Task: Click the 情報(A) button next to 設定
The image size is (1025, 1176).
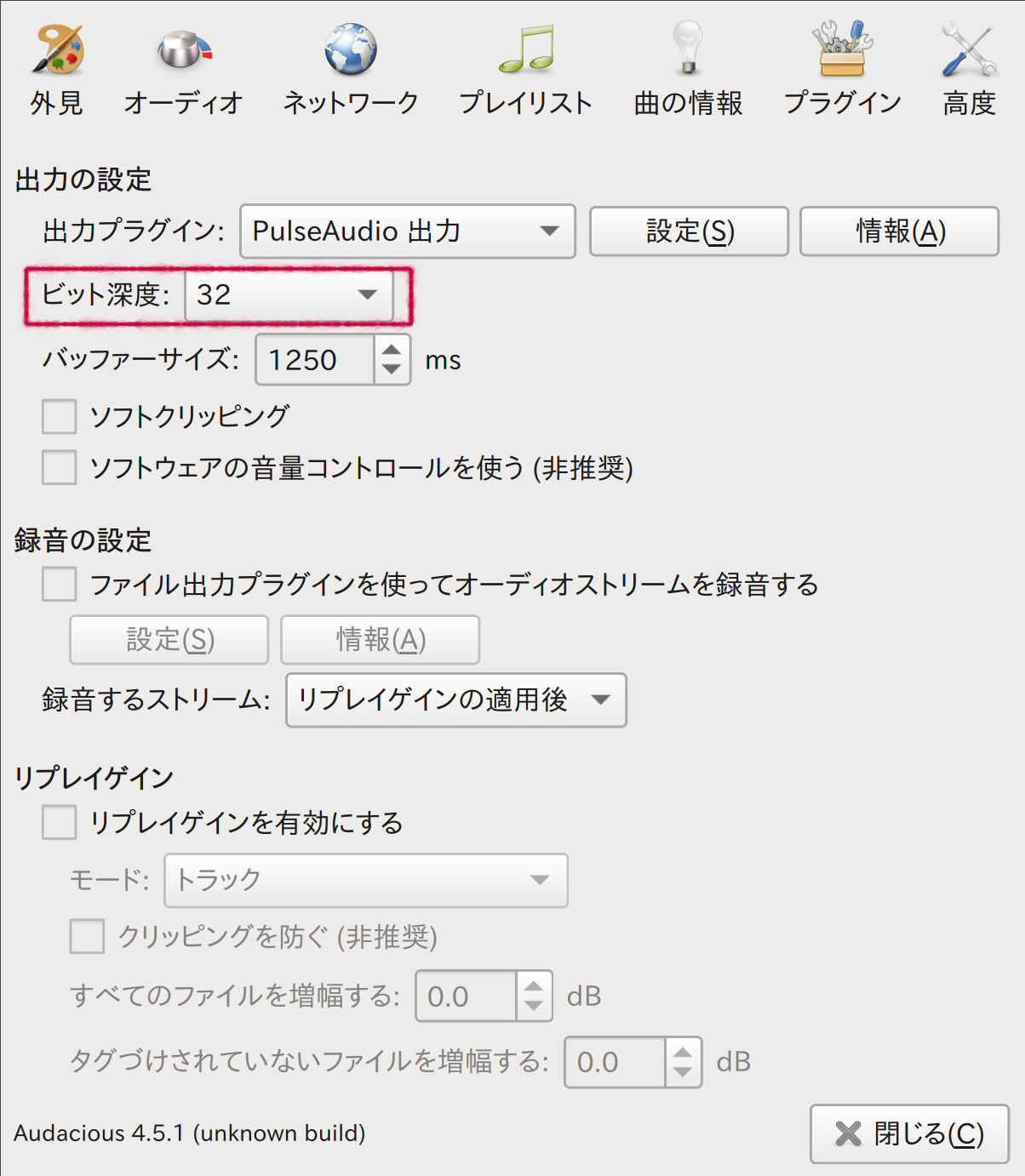Action: tap(898, 231)
